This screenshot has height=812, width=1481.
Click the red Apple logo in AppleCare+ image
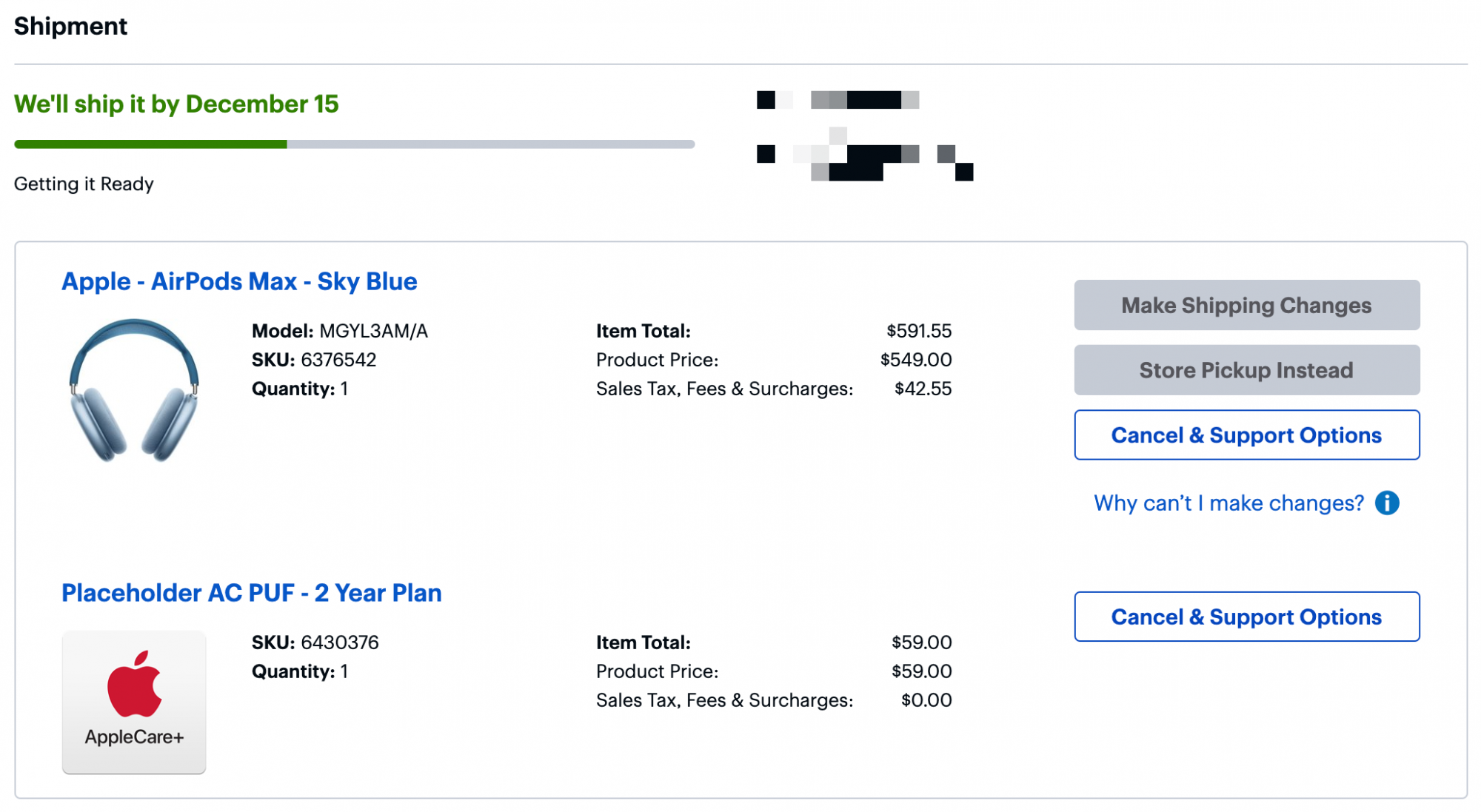134,684
